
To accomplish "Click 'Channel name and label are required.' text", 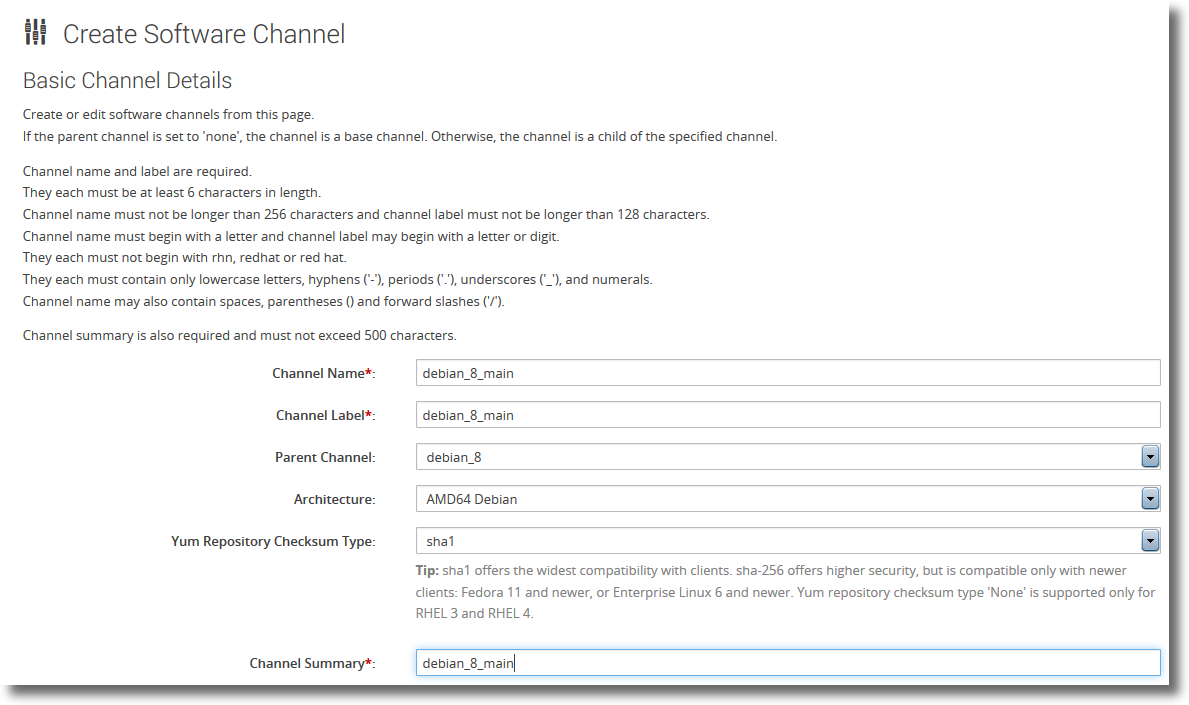I will point(137,171).
